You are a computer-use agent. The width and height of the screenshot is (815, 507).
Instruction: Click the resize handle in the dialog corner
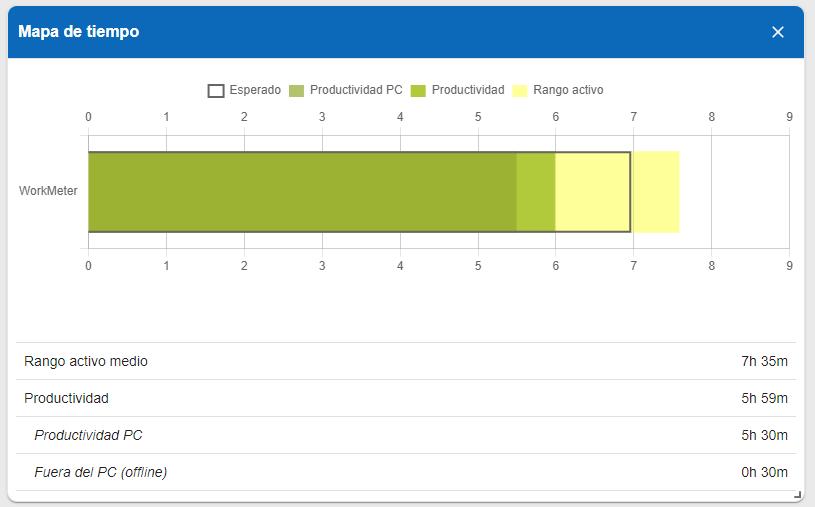(x=797, y=494)
